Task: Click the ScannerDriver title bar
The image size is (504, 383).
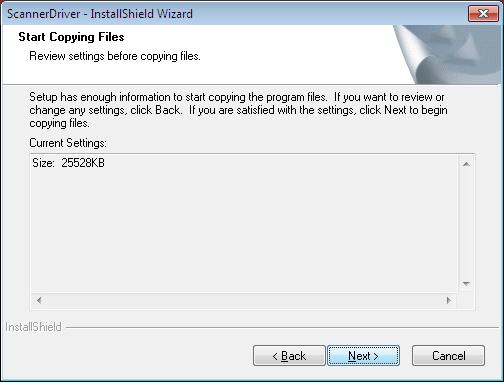Action: (x=233, y=14)
